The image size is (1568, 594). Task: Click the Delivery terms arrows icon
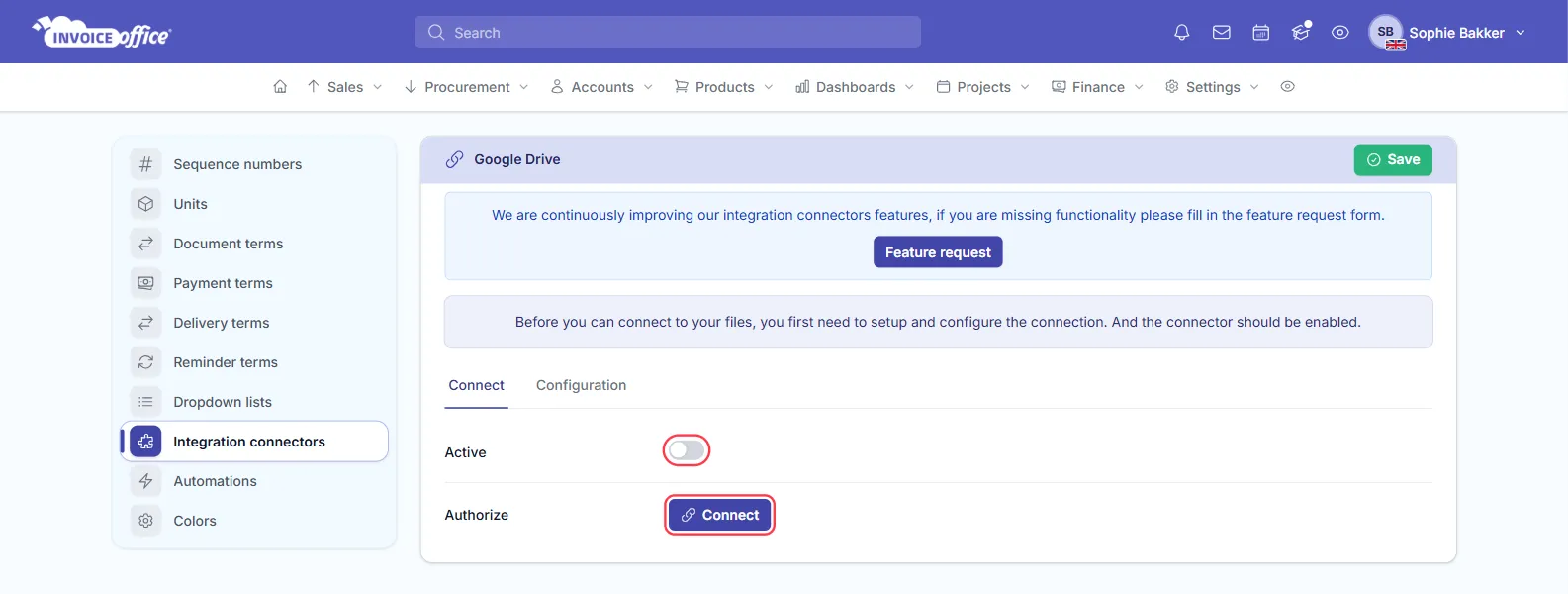pyautogui.click(x=145, y=323)
